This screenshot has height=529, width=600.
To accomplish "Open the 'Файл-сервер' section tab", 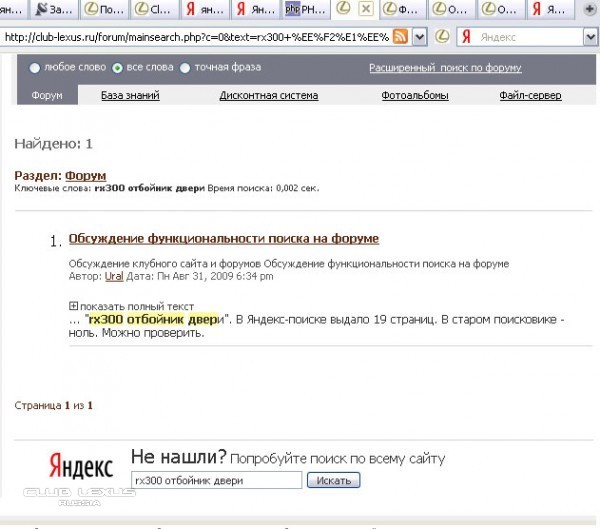I will 530,96.
